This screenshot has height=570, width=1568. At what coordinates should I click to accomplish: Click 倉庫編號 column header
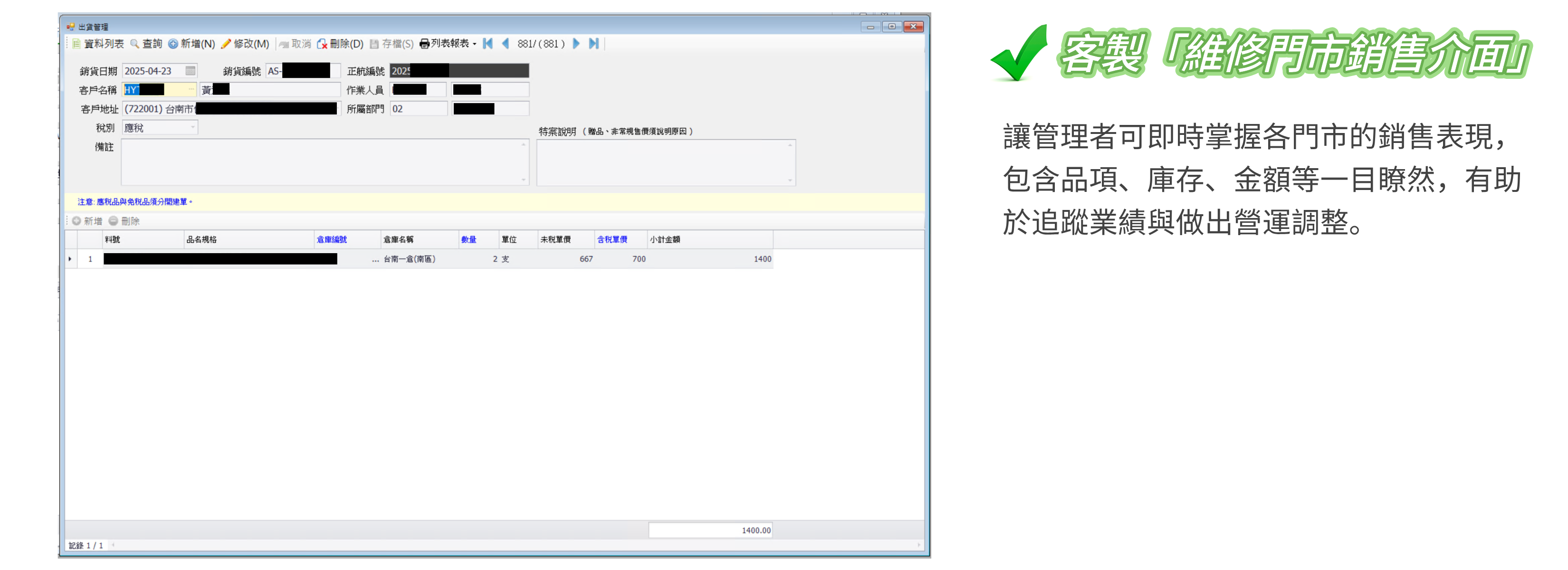(332, 240)
